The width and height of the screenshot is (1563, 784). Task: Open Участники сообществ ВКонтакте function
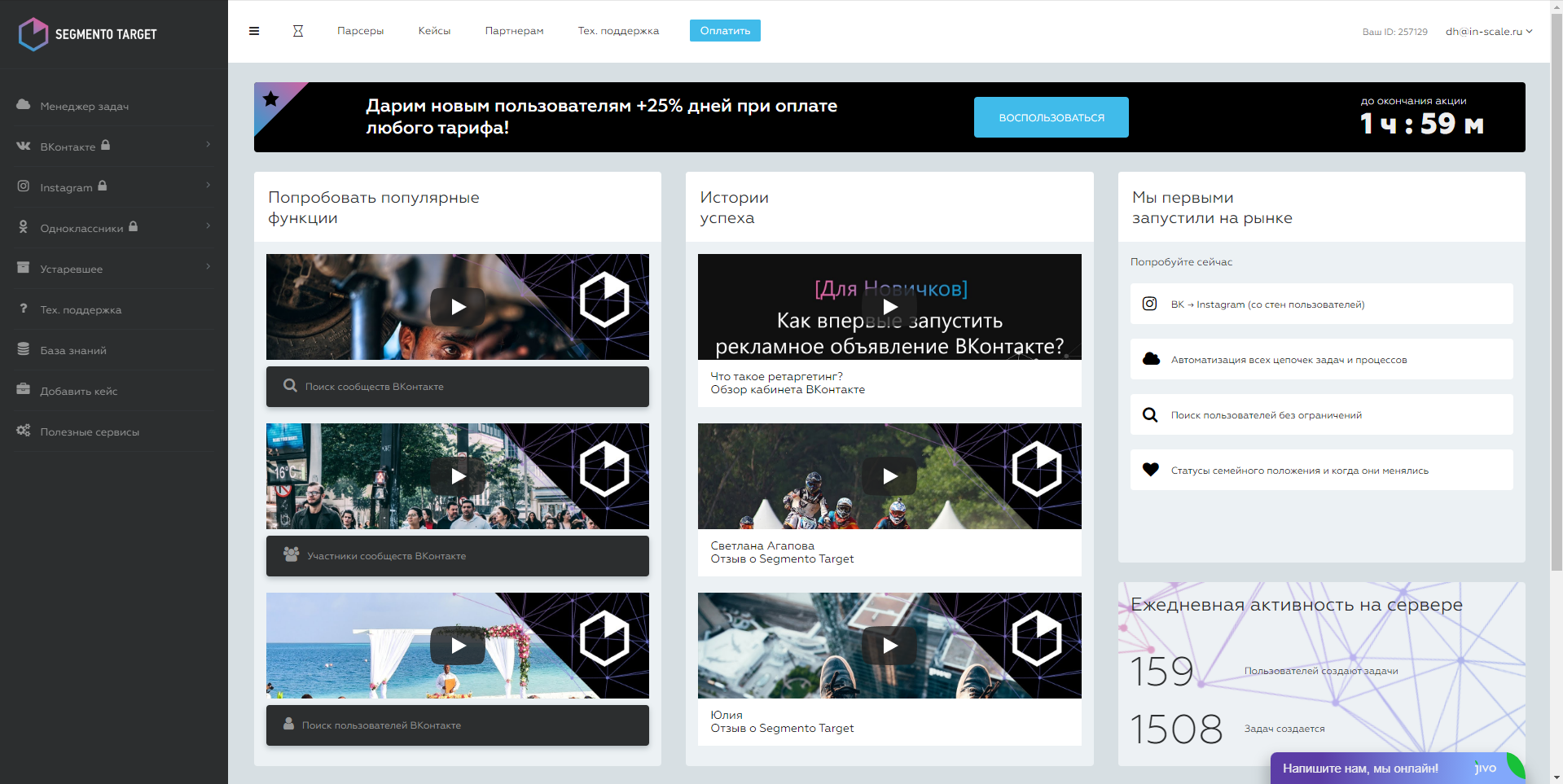coord(458,556)
